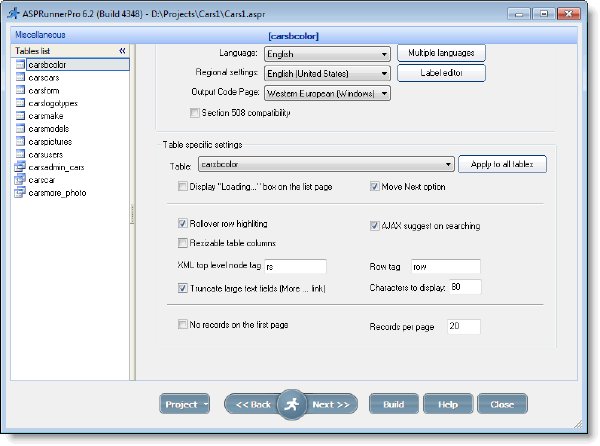Open the Output Code Page dropdown

point(327,93)
